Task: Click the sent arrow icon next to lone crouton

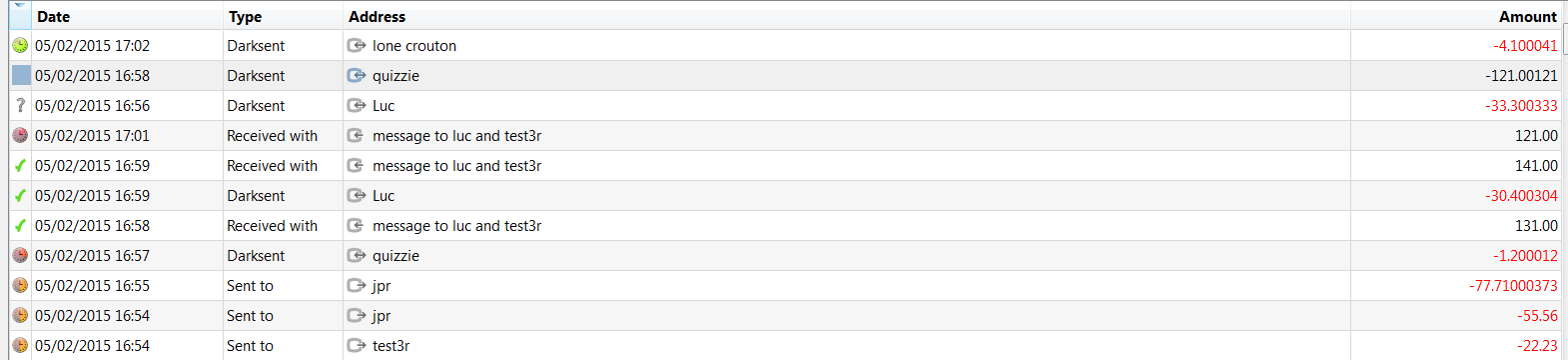Action: [357, 45]
